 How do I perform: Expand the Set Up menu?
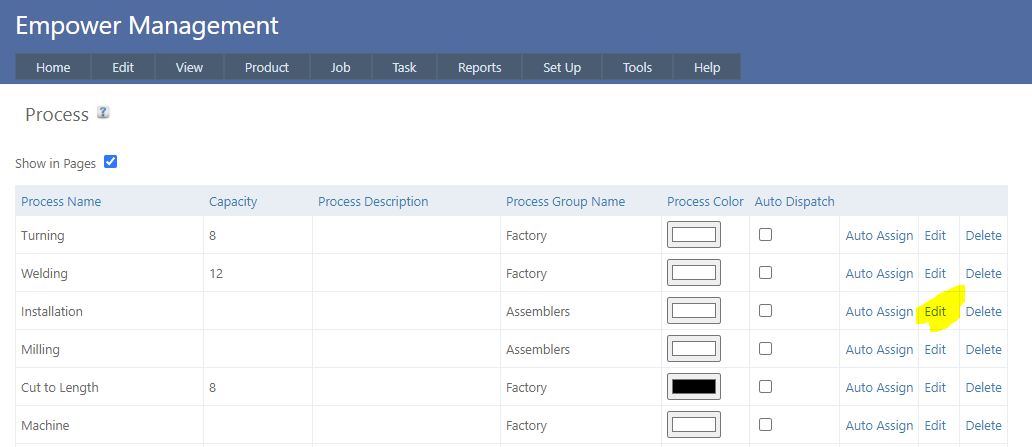pos(561,67)
